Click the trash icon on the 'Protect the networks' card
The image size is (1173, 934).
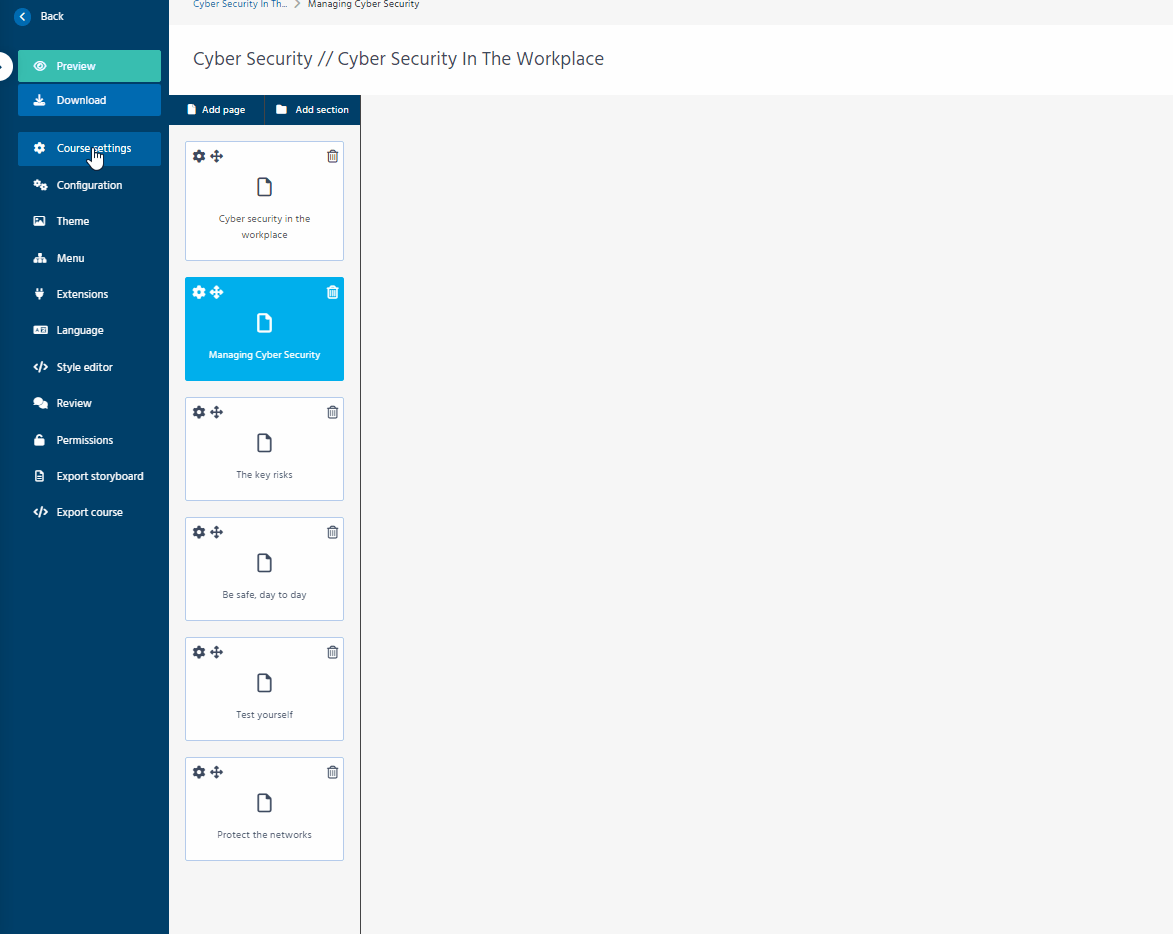[332, 772]
